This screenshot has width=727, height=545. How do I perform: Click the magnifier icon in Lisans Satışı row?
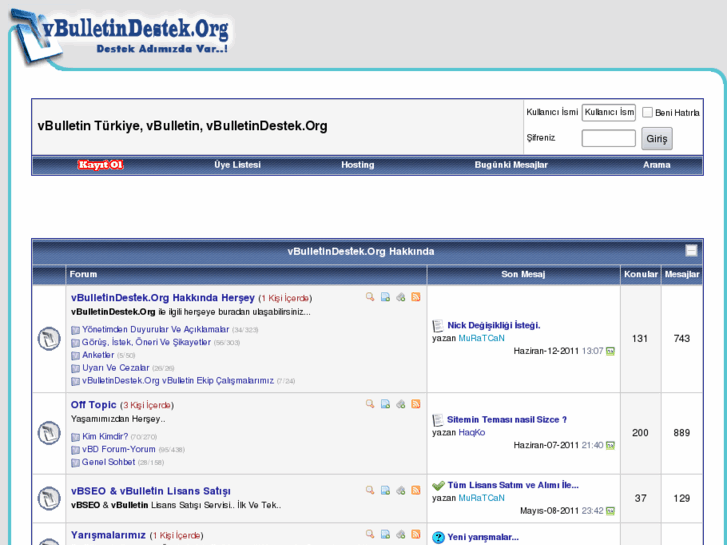pyautogui.click(x=370, y=490)
